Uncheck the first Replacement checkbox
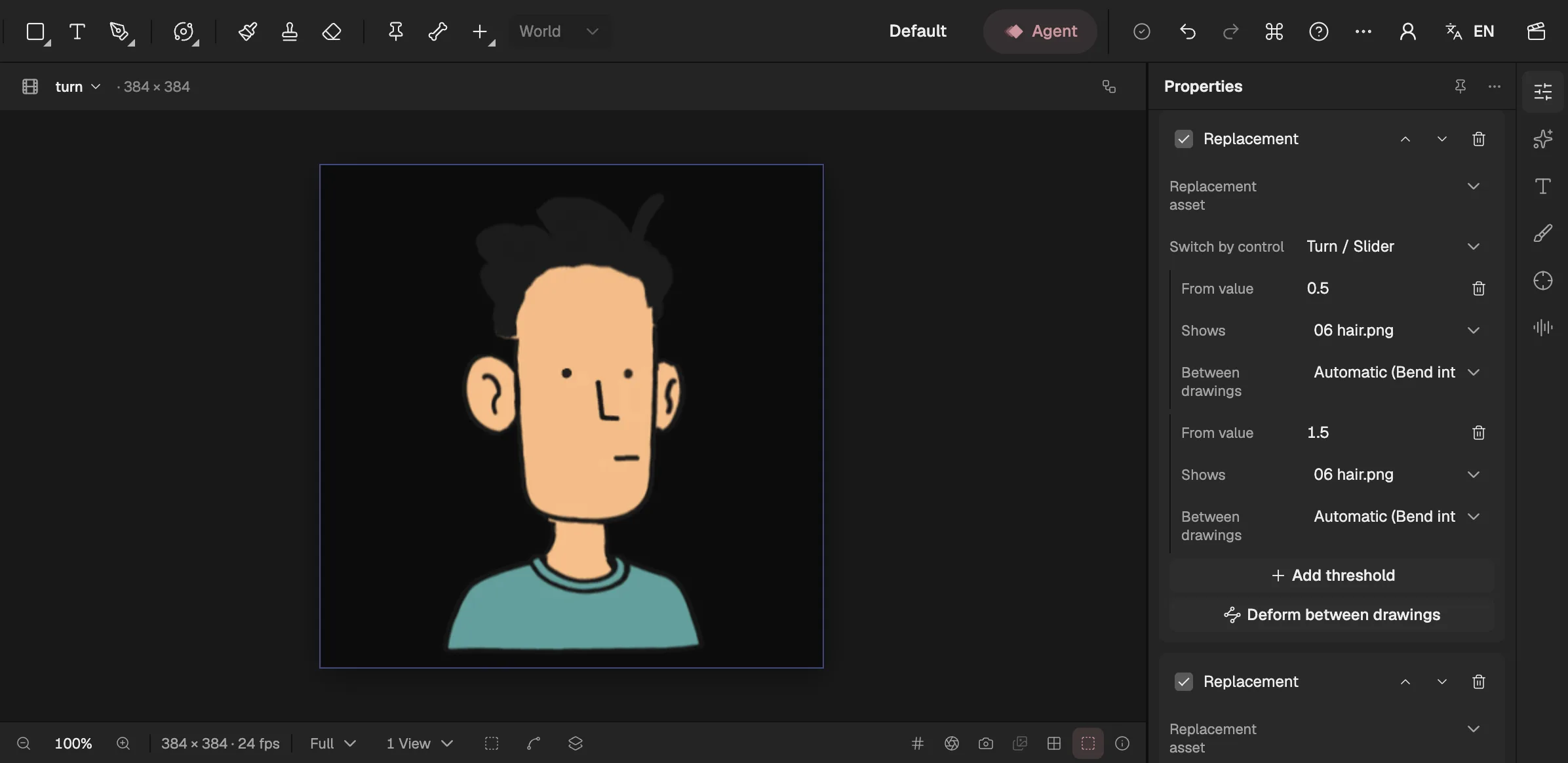This screenshot has height=763, width=1568. 1184,139
